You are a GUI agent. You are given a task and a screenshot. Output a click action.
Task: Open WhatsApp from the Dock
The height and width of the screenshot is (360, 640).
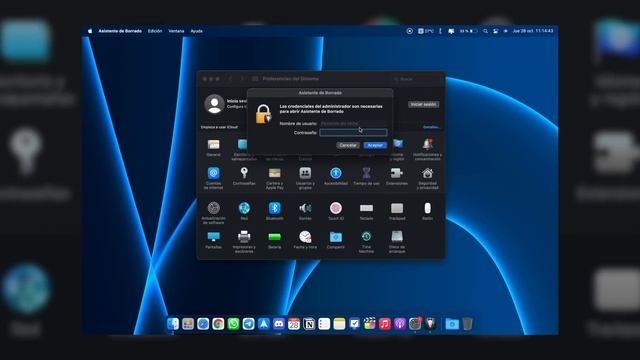coord(233,324)
